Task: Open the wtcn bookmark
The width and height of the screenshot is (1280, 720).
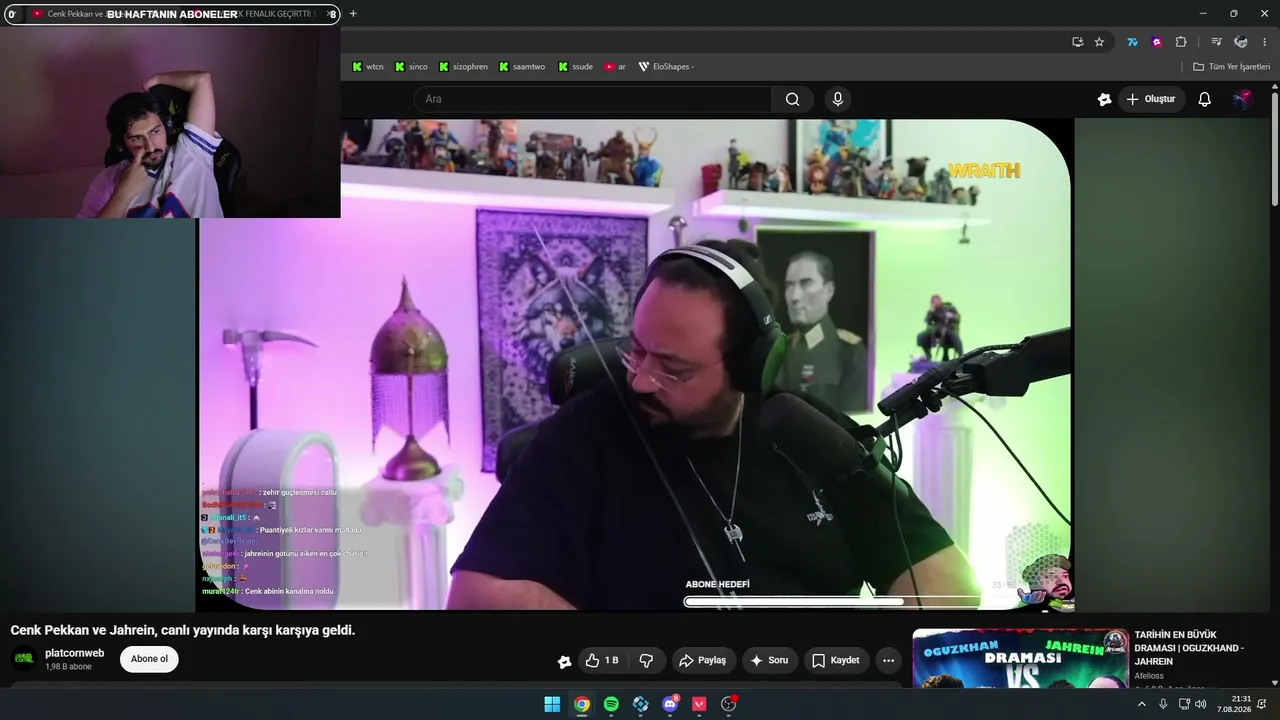Action: (368, 67)
